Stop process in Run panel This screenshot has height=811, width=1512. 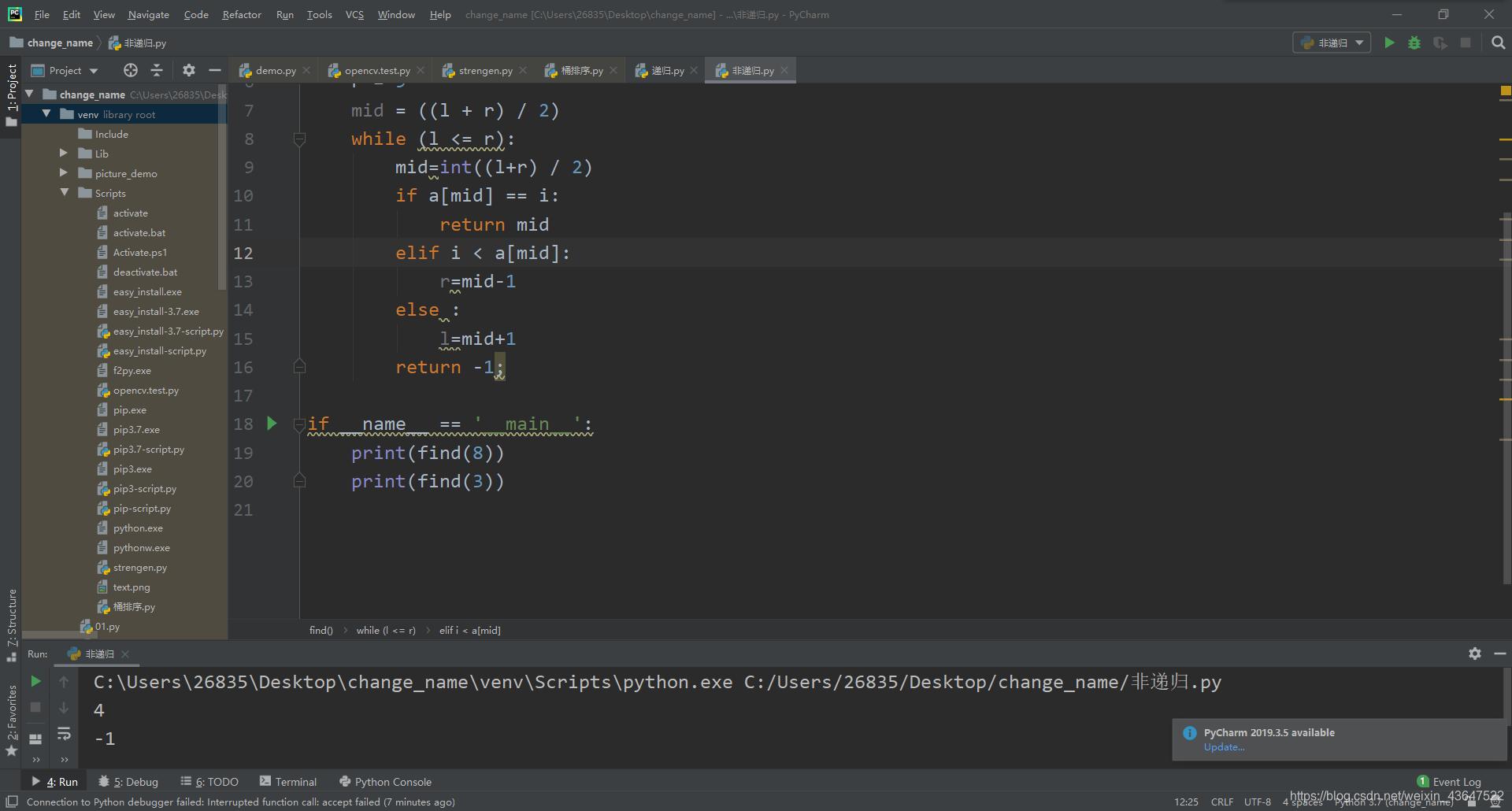click(x=35, y=707)
